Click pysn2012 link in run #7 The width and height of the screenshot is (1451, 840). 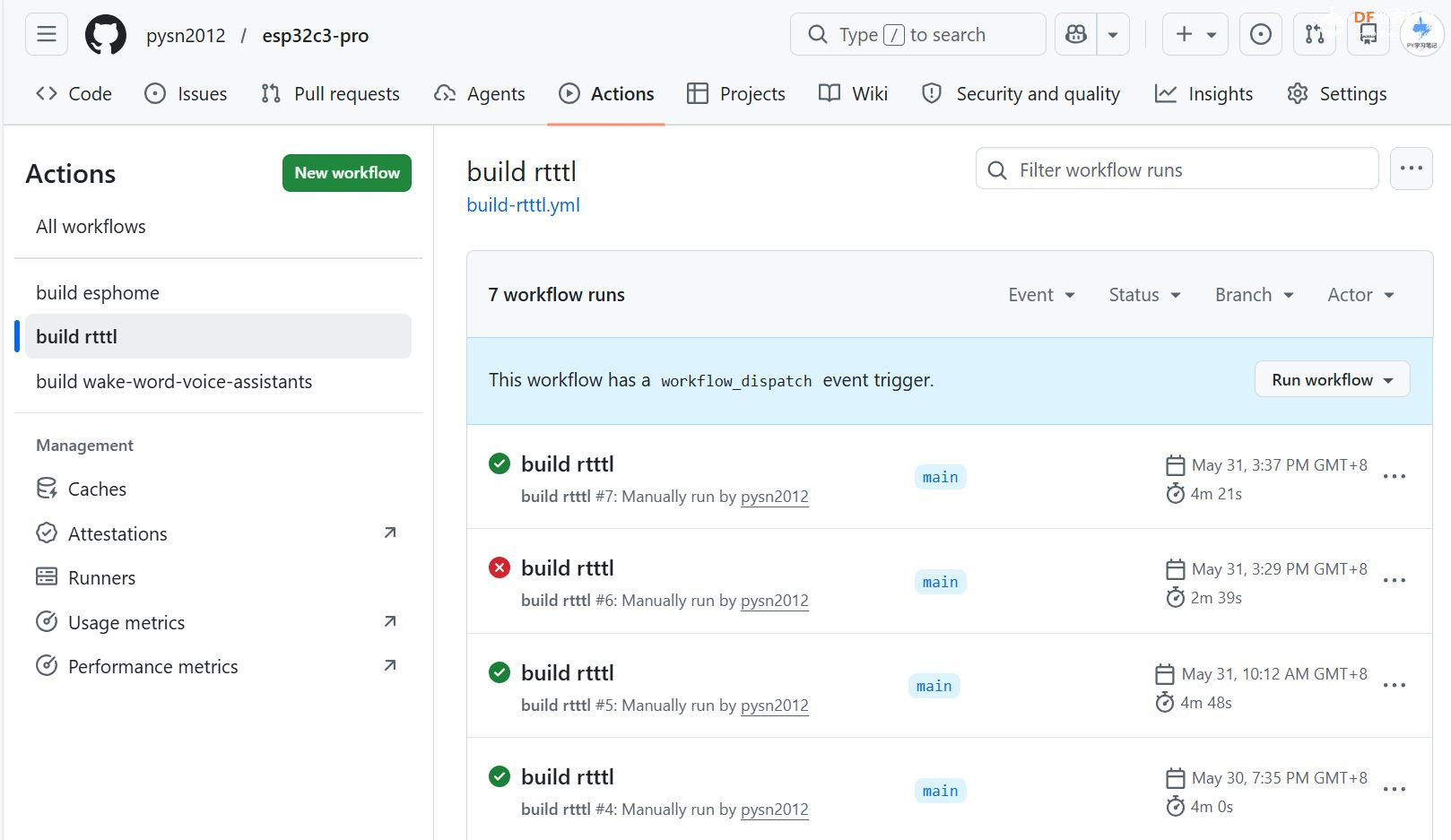[774, 497]
